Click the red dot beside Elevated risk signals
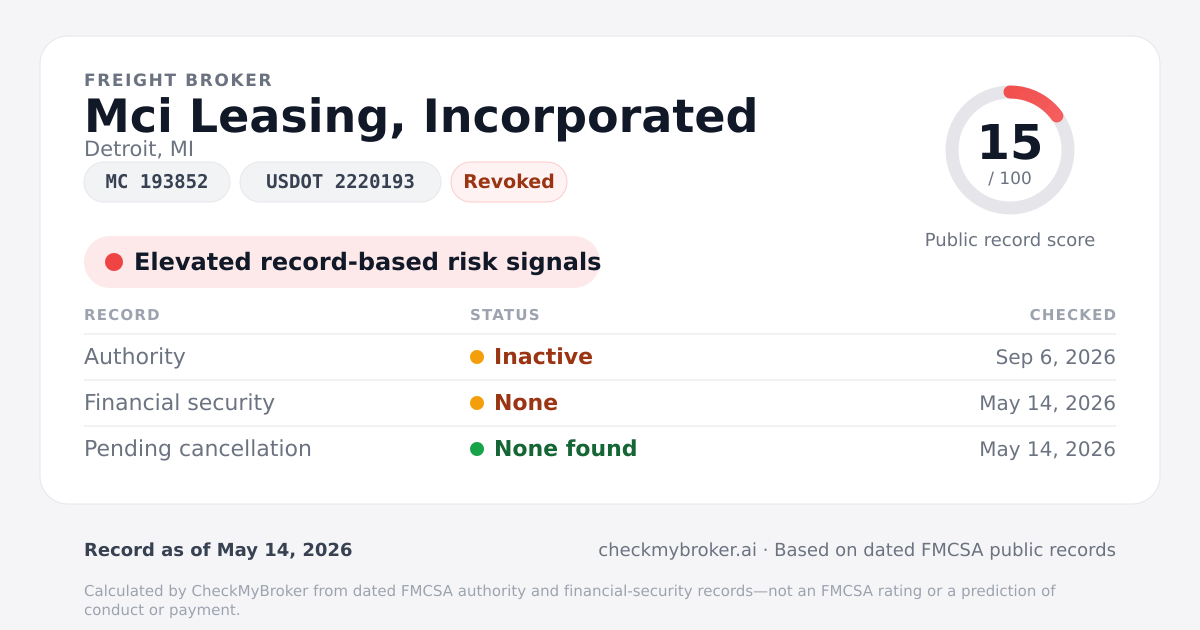 [114, 262]
